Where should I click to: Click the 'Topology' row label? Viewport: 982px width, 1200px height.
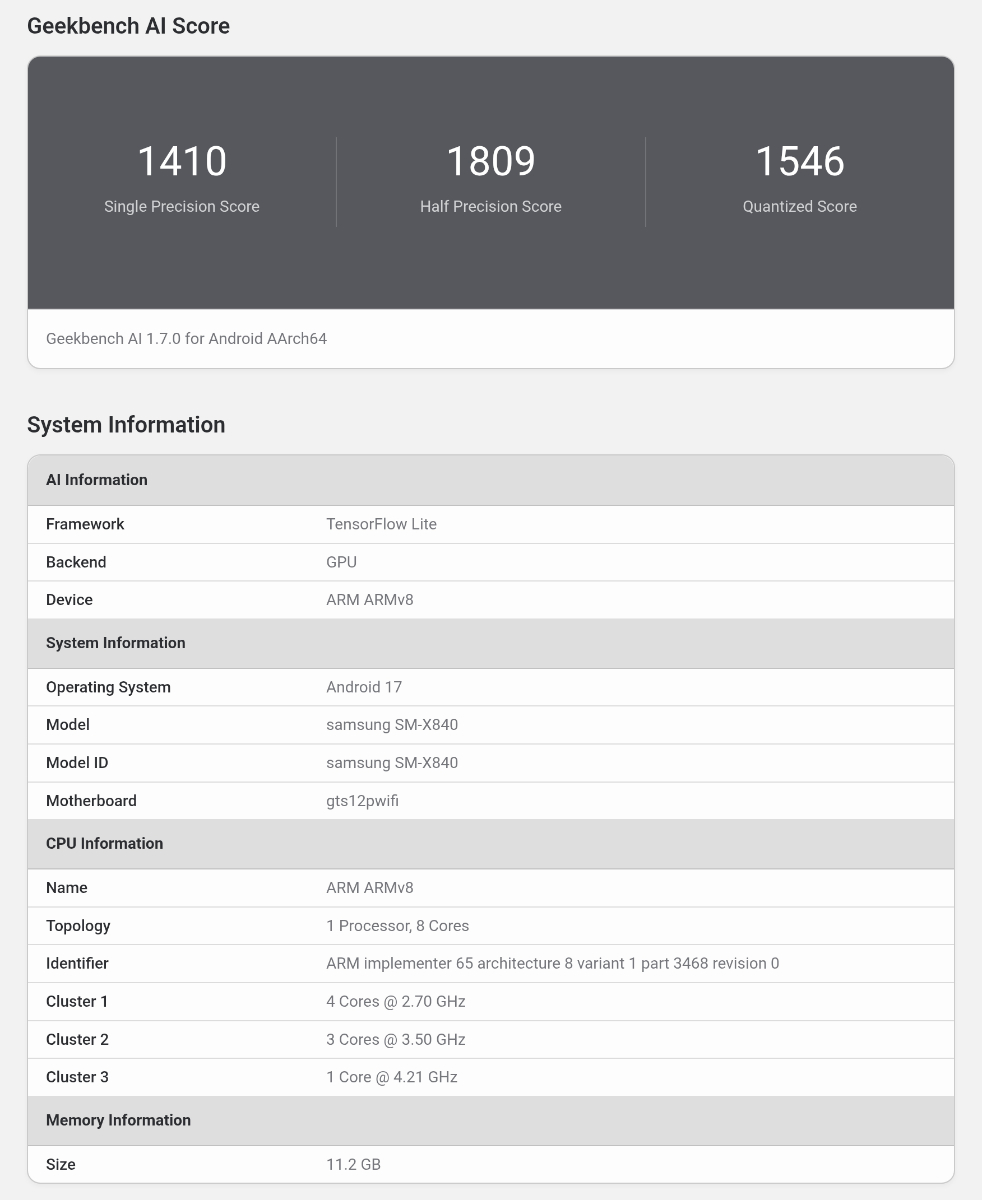click(x=78, y=926)
